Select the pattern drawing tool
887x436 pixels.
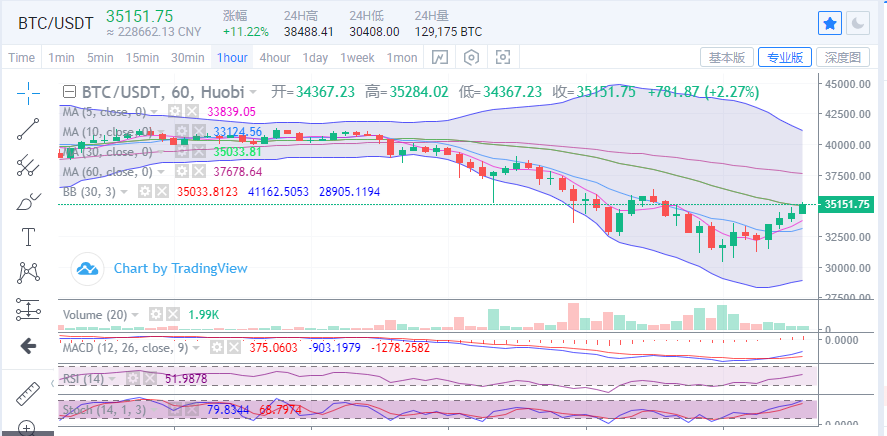coord(28,273)
